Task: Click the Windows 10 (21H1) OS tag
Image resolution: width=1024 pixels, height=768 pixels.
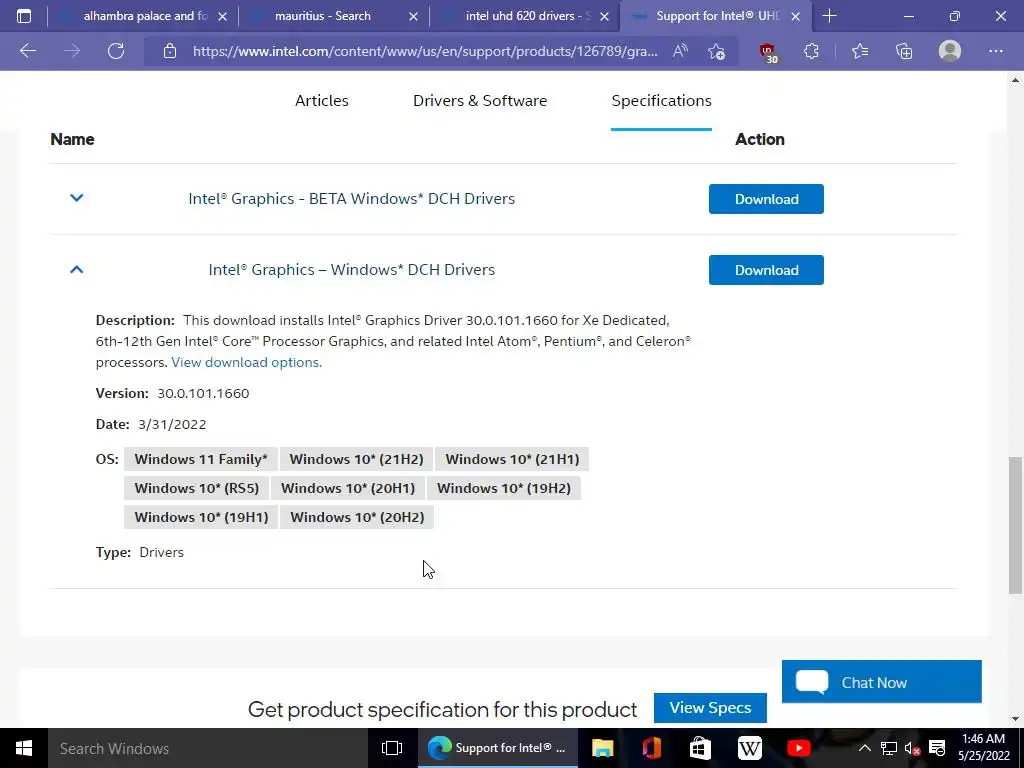Action: point(512,459)
